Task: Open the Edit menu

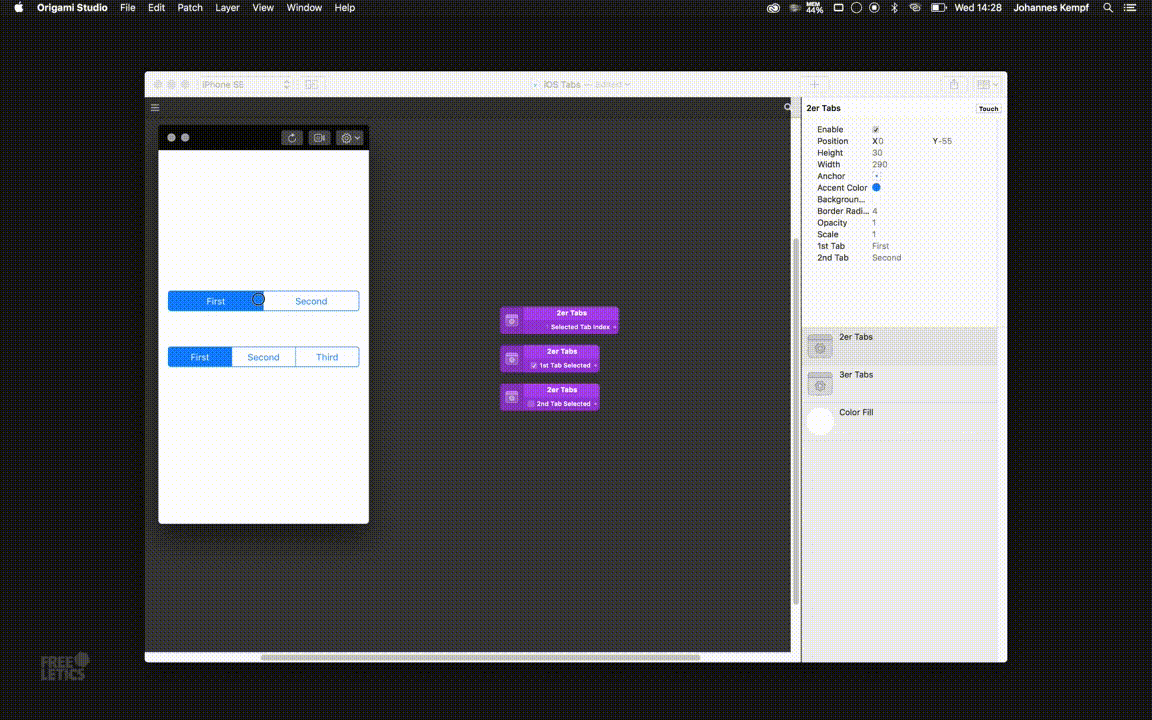Action: (x=156, y=7)
